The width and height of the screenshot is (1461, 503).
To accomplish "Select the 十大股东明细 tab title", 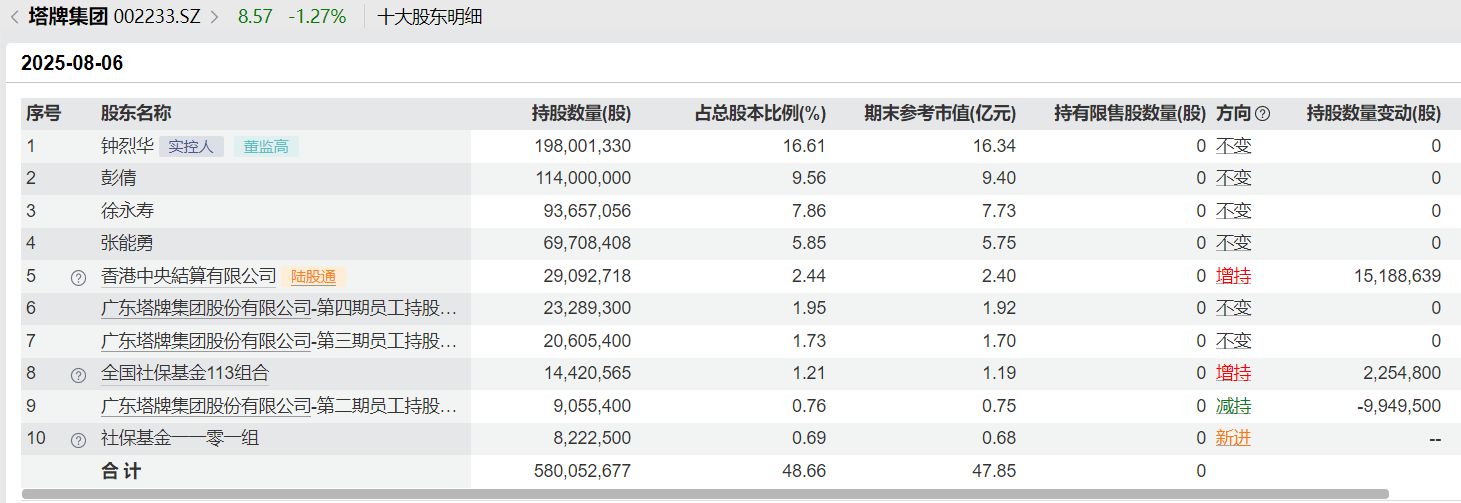I will [x=430, y=17].
